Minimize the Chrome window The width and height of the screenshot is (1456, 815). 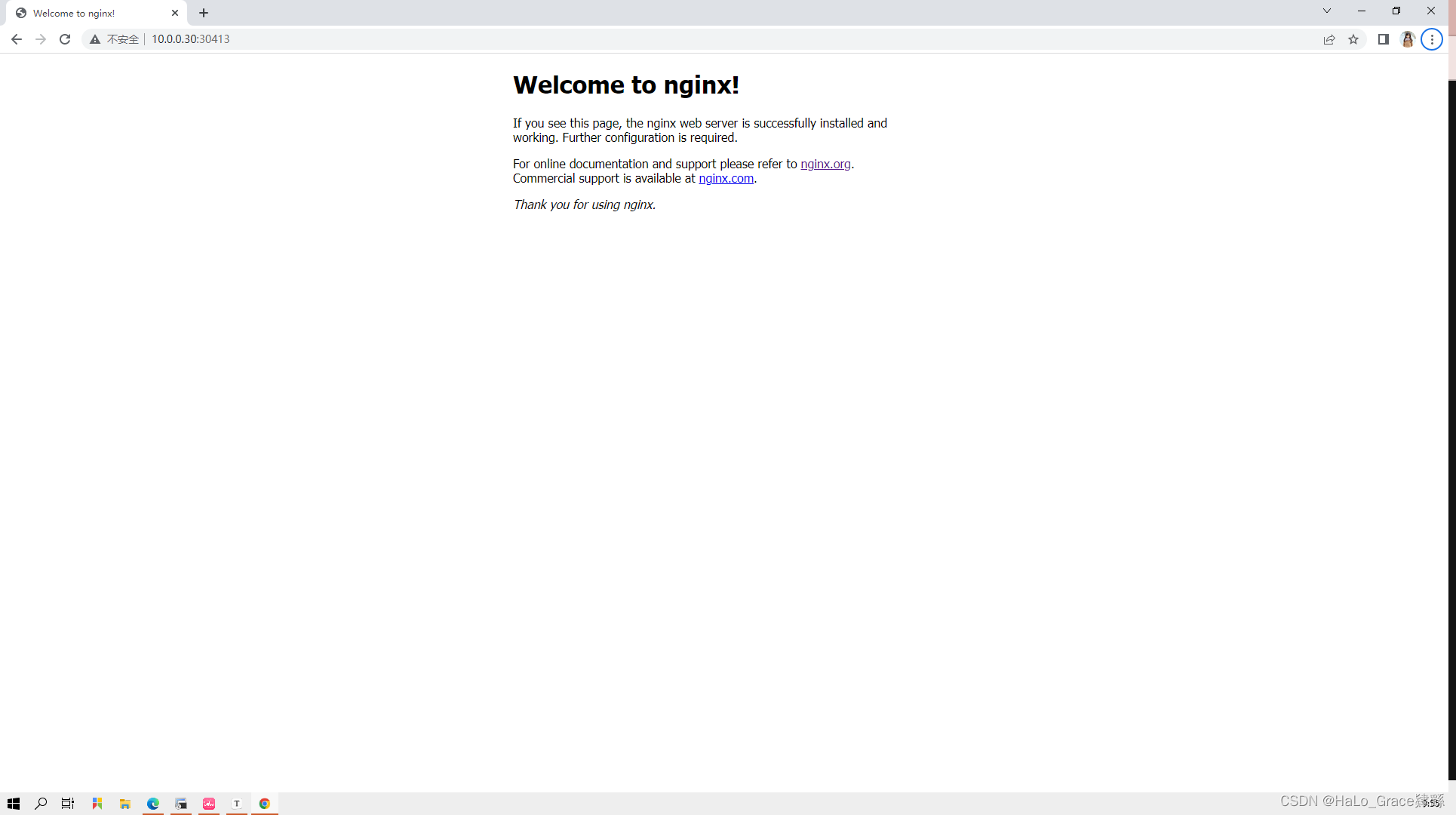[1362, 11]
